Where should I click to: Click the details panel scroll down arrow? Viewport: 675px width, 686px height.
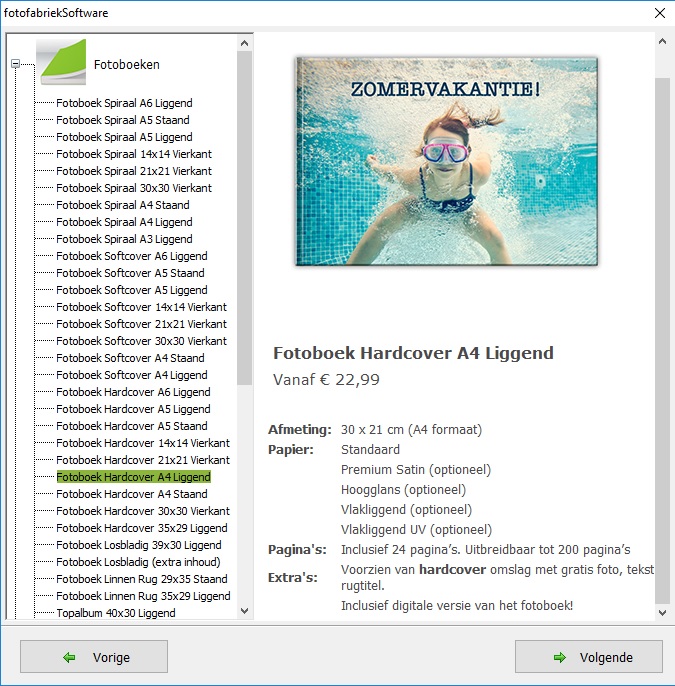661,611
